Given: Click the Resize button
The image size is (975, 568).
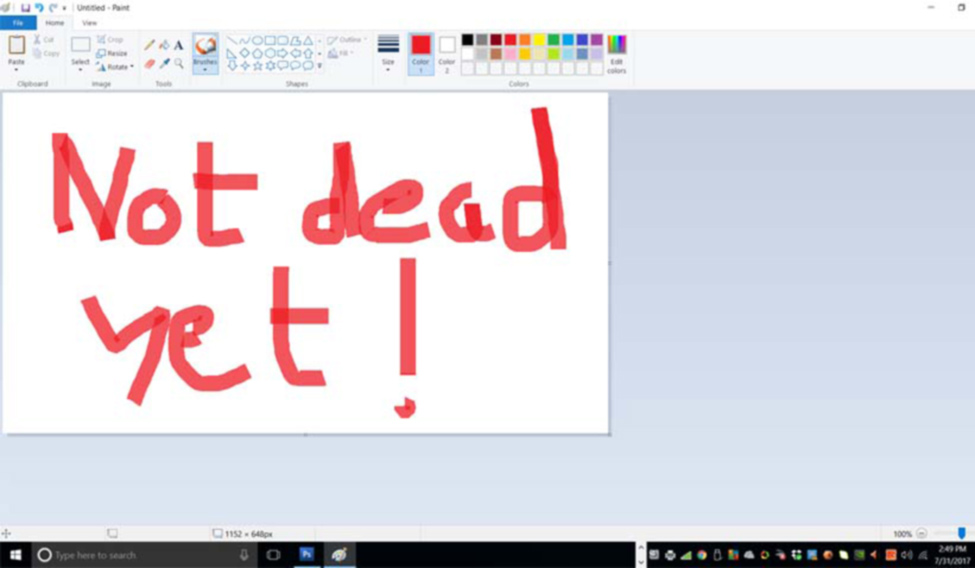Looking at the screenshot, I should [112, 54].
